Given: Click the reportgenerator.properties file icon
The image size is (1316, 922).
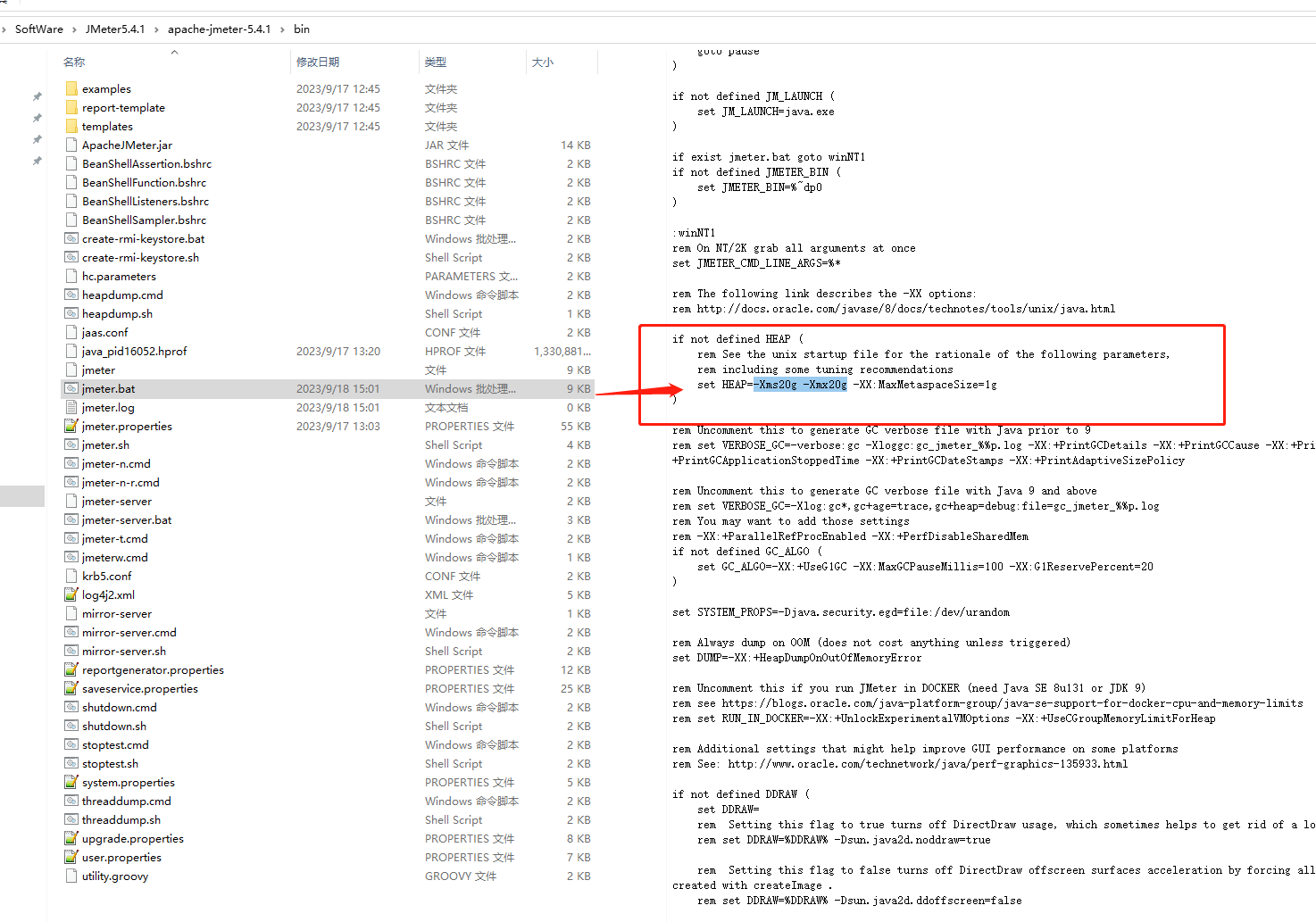Looking at the screenshot, I should coord(71,669).
